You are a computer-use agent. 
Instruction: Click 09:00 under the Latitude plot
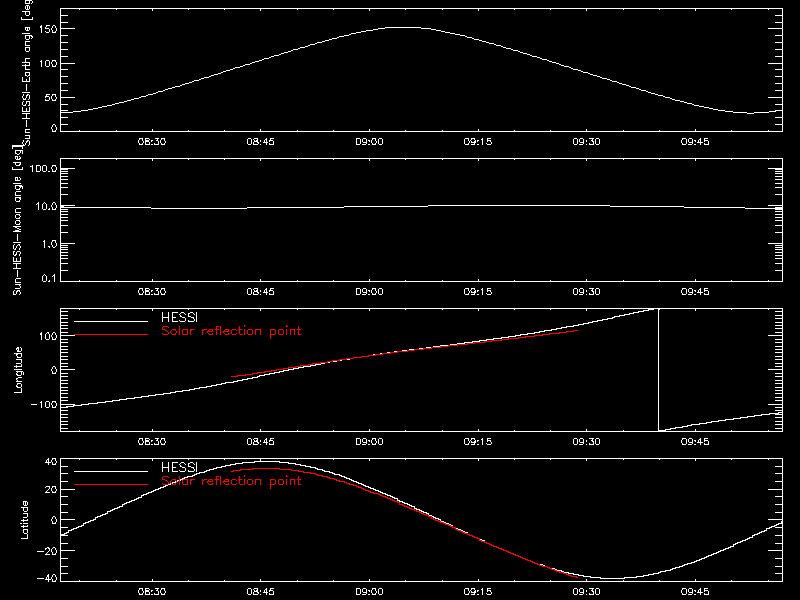click(369, 592)
